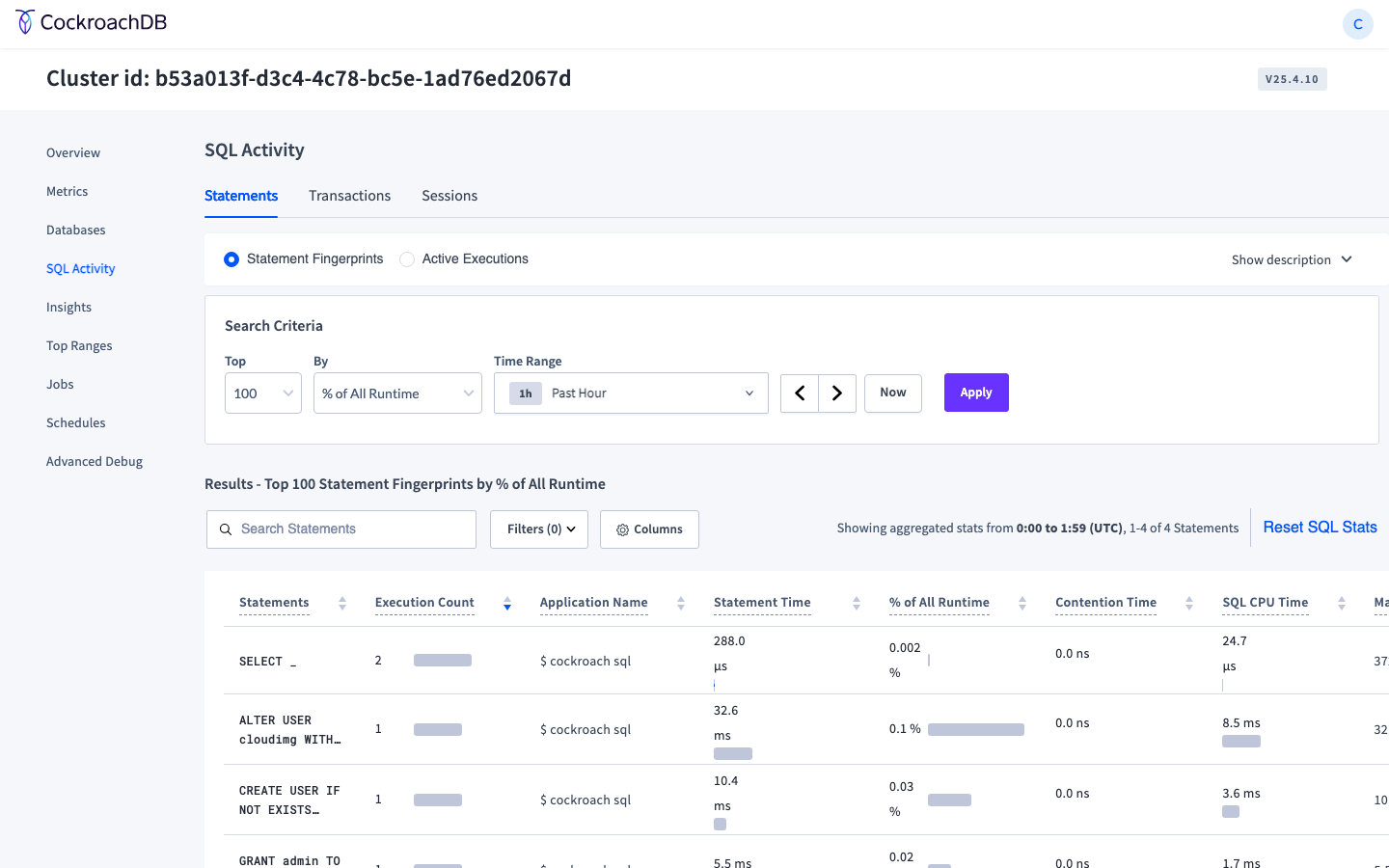
Task: Open Advanced Debug in the sidebar
Action: pyautogui.click(x=95, y=461)
